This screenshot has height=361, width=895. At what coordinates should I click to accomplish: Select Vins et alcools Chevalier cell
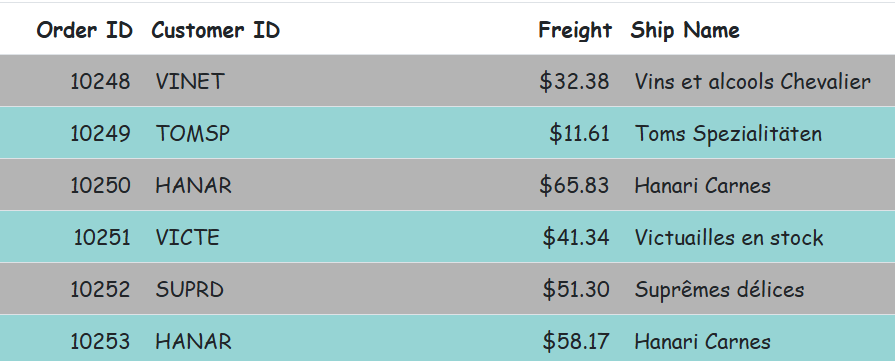pos(752,81)
